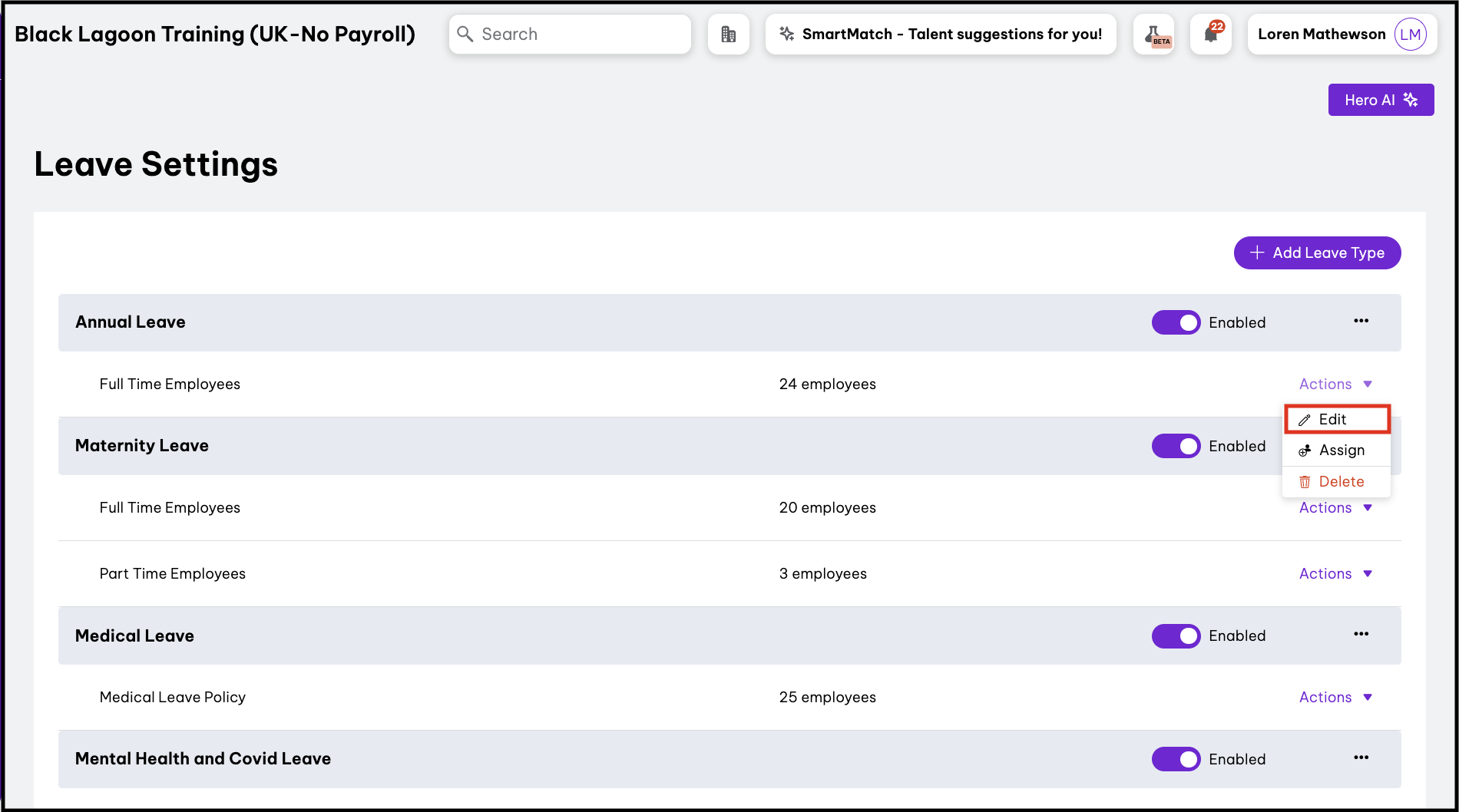The image size is (1459, 812).
Task: Open Mental Health and Covid Leave ellipsis menu
Action: point(1361,758)
